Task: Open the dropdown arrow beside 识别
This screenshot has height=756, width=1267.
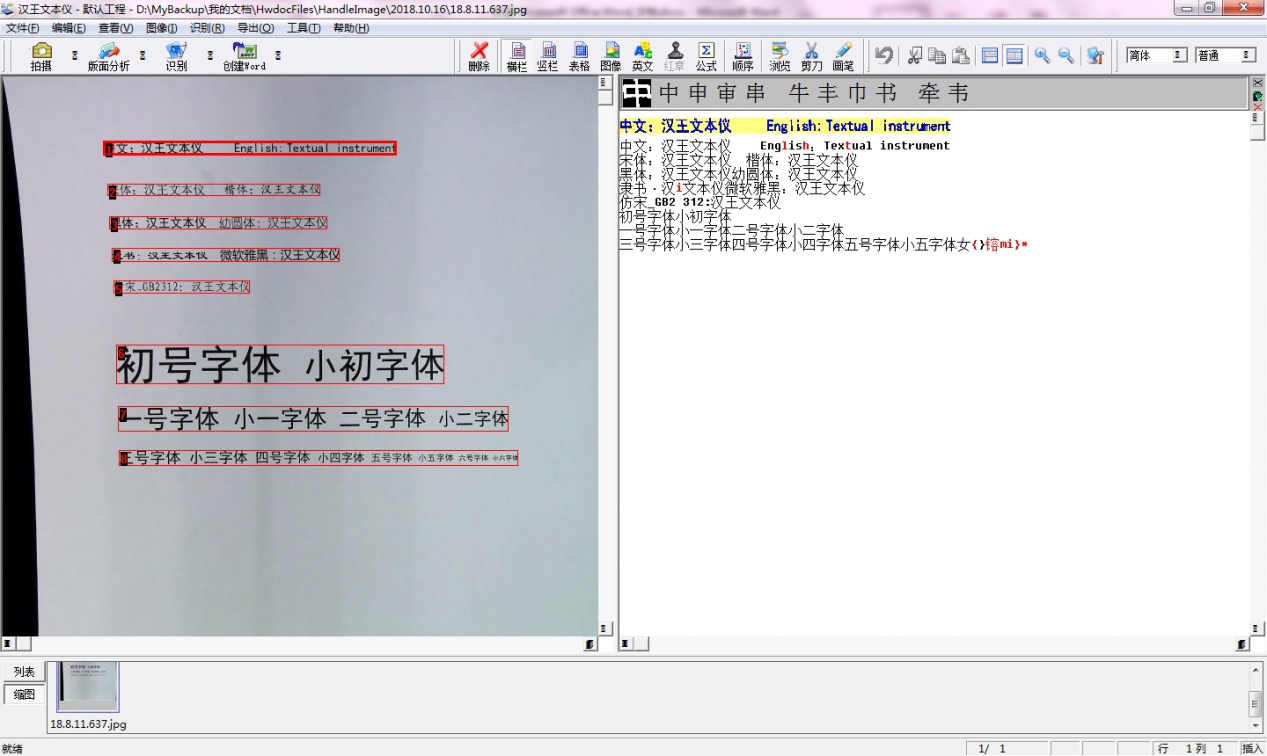Action: pos(210,56)
